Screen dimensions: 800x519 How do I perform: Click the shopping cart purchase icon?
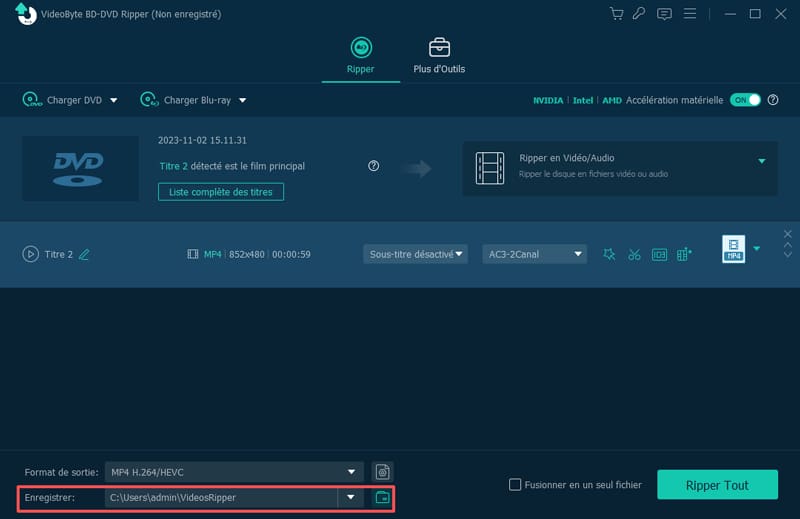pyautogui.click(x=616, y=14)
